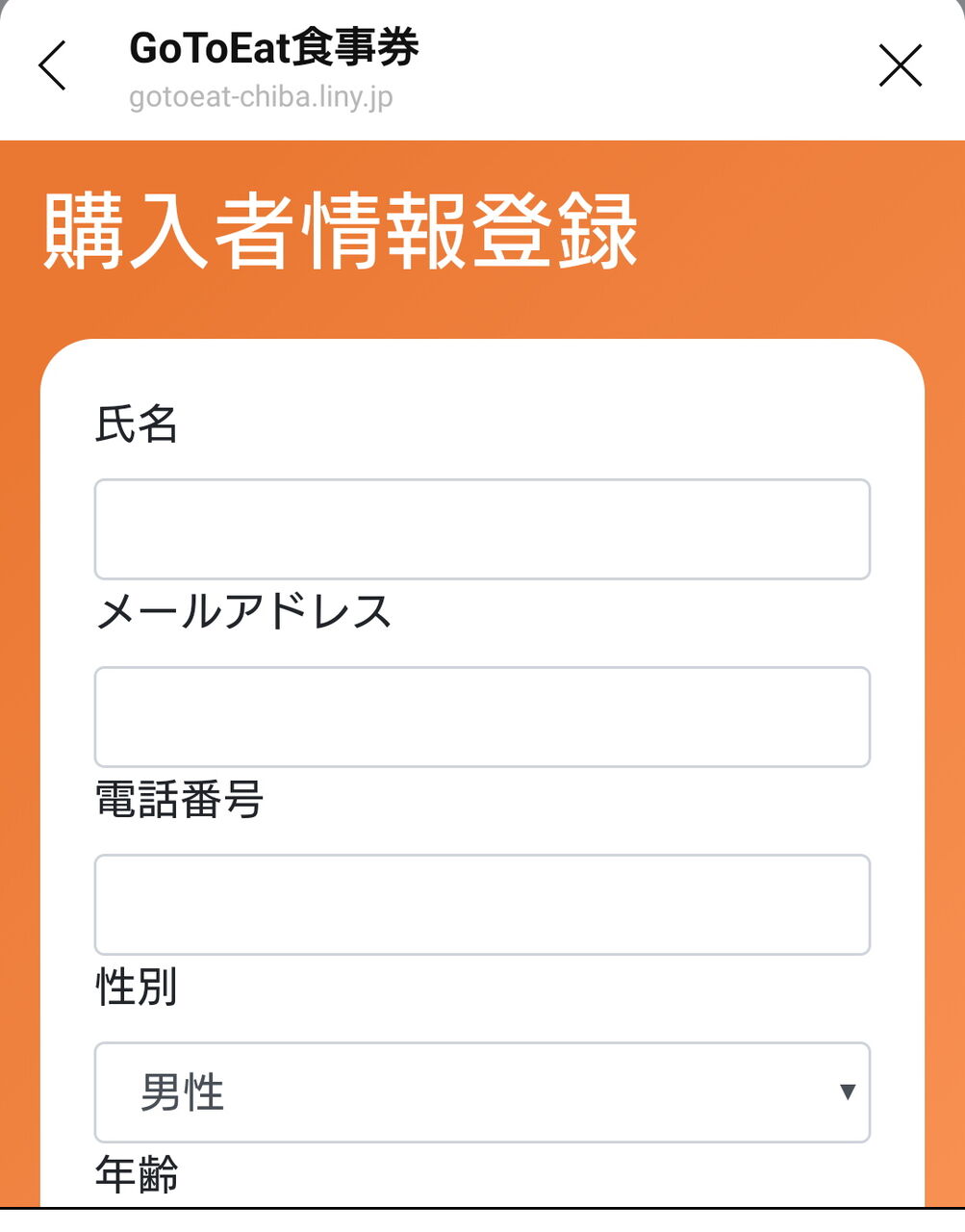Focus the 氏名 text input field
Viewport: 965px width, 1232px height.
coord(482,529)
